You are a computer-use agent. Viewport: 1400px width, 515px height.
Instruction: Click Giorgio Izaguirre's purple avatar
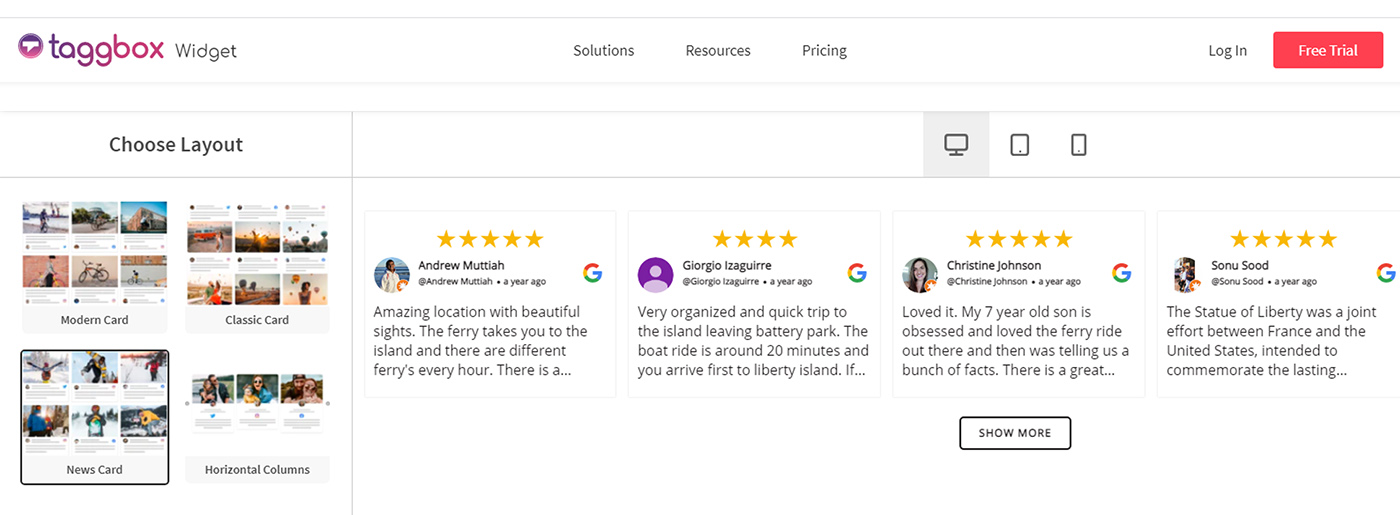[x=655, y=274]
